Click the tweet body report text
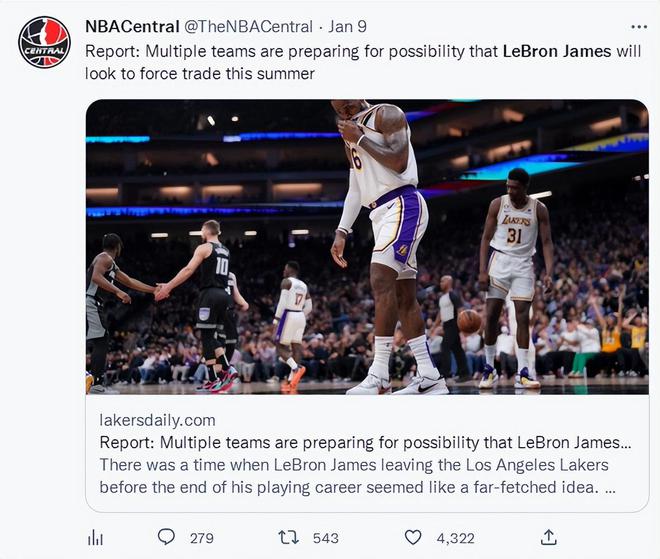Screen dimensions: 660x559 coord(363,62)
